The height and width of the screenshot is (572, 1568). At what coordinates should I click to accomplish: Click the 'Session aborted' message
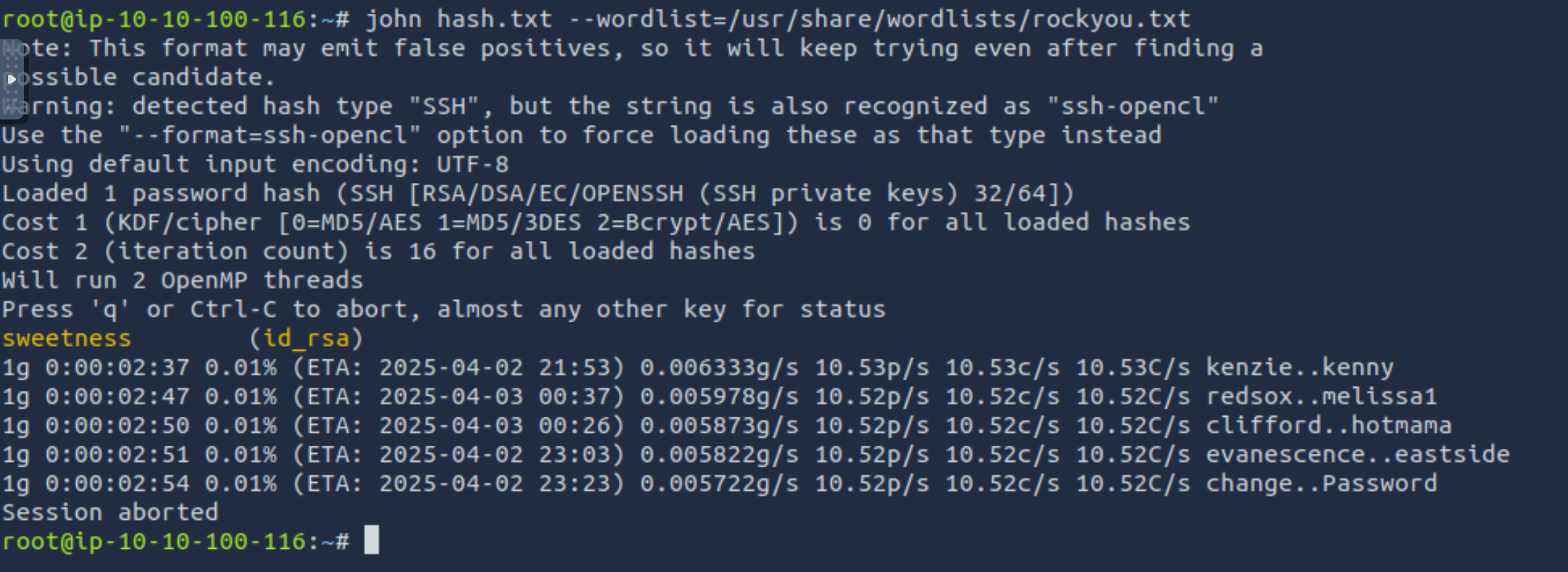pyautogui.click(x=110, y=512)
